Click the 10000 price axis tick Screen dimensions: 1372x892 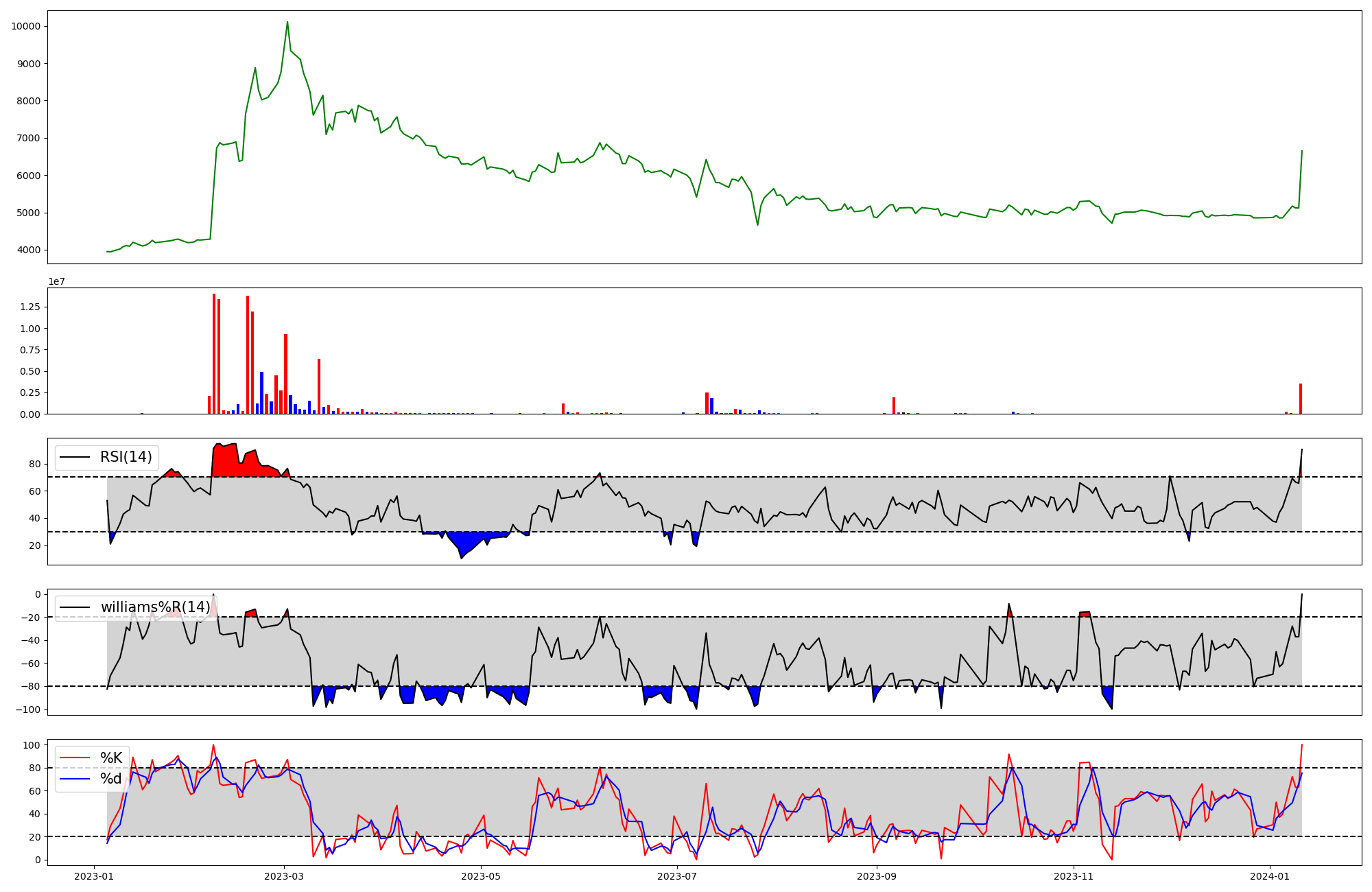(25, 26)
